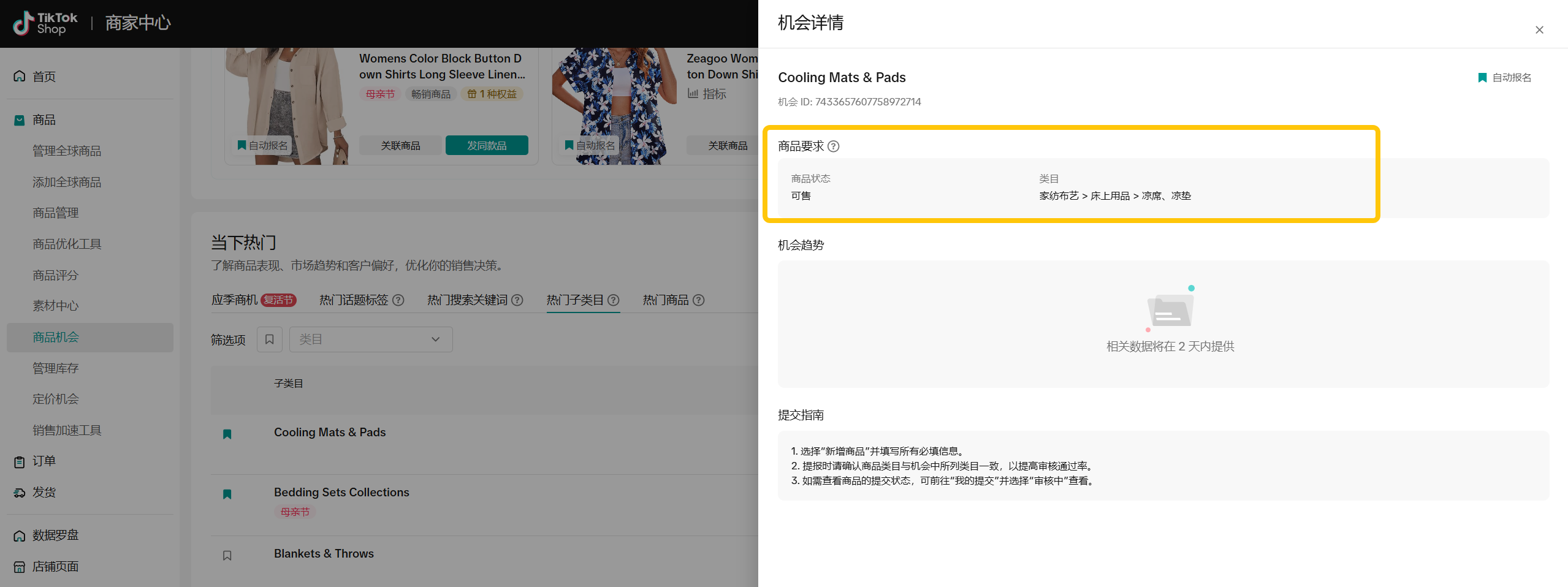Open the 类目 category dropdown
The width and height of the screenshot is (1568, 587).
(x=370, y=339)
